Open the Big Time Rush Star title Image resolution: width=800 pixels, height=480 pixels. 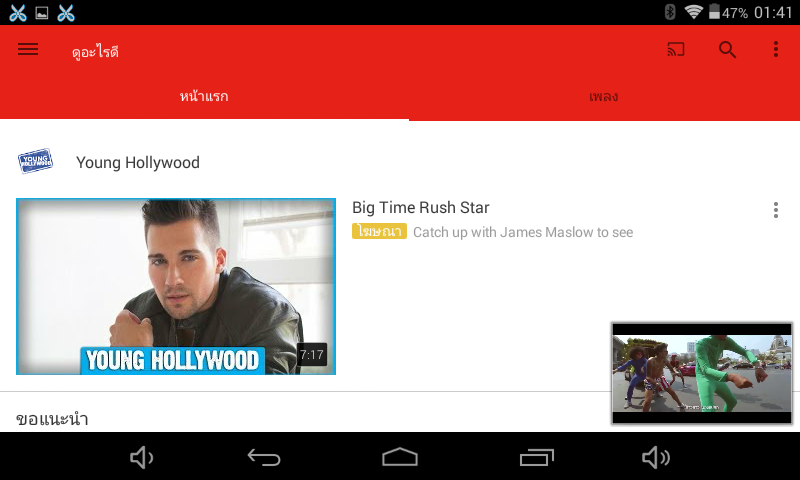click(x=420, y=208)
